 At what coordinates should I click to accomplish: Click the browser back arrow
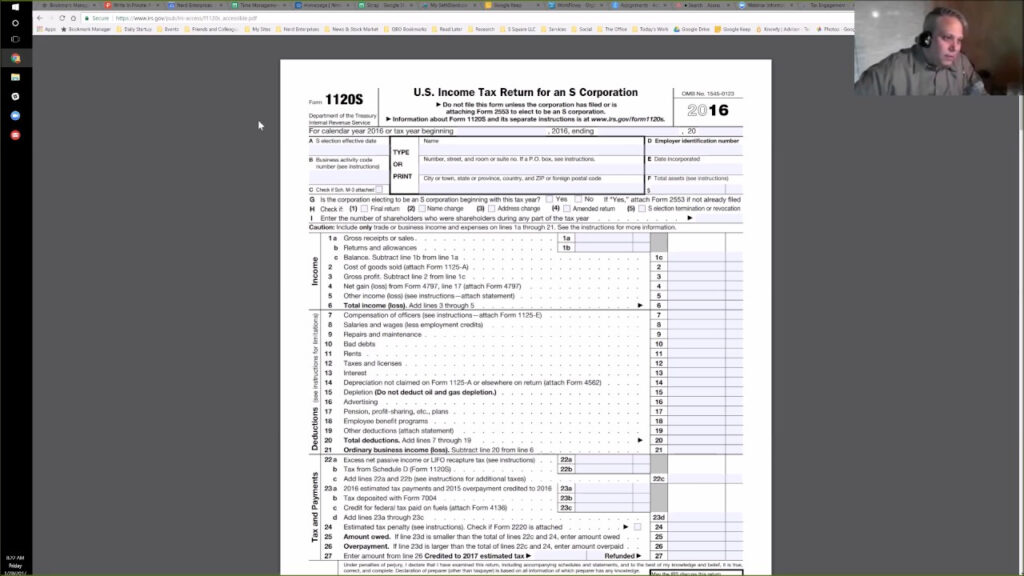(x=40, y=18)
